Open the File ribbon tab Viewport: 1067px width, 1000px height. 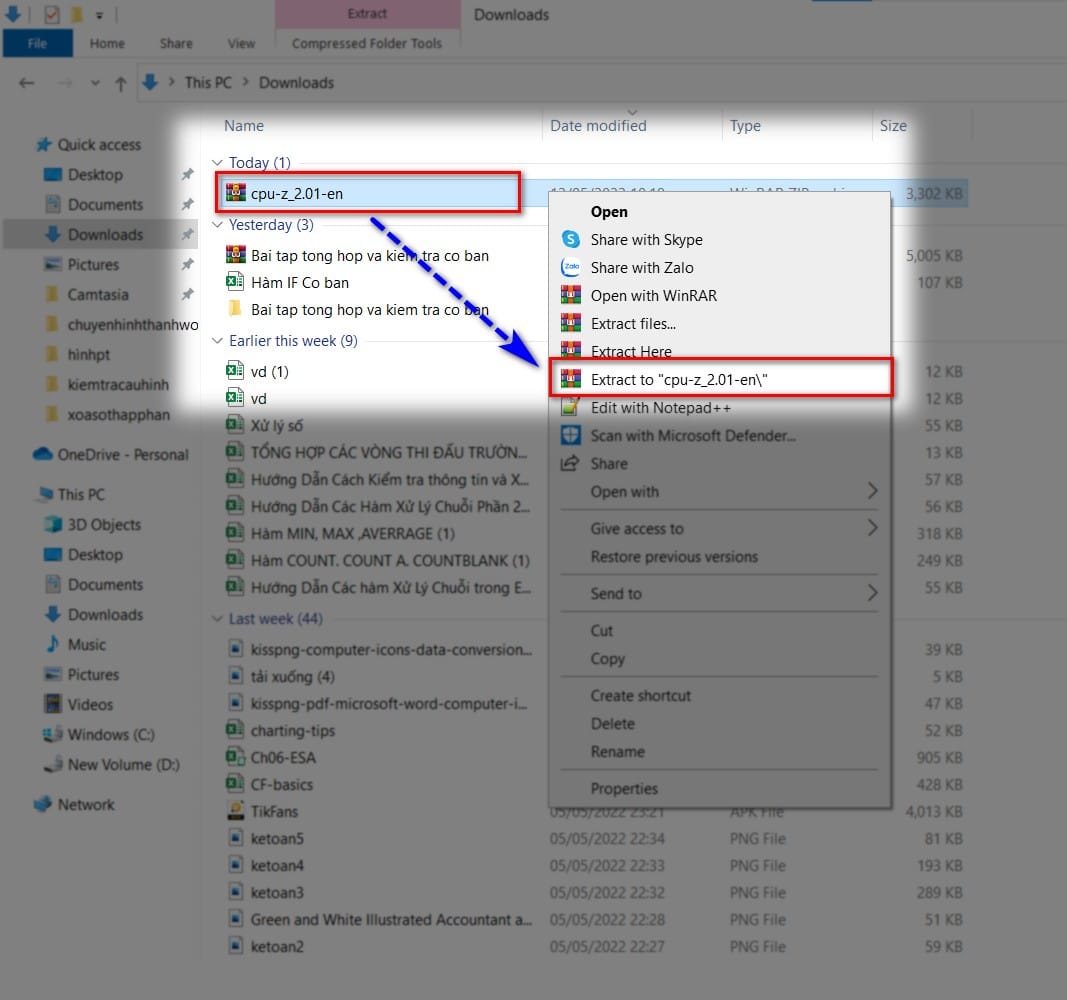click(37, 44)
